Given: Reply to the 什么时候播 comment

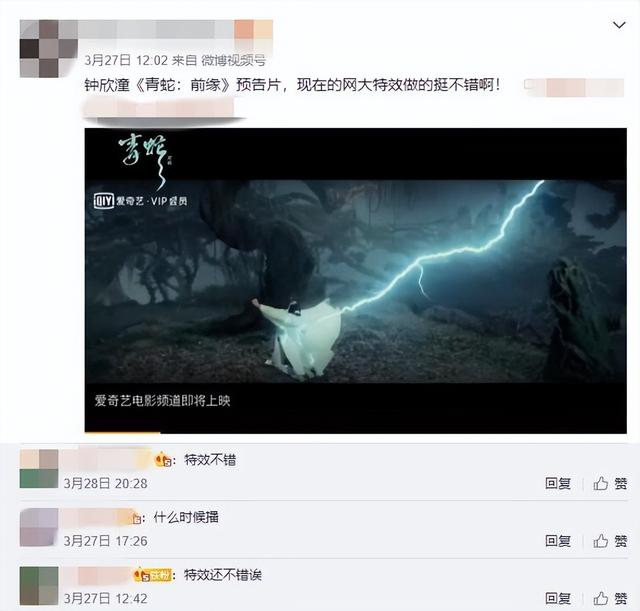Looking at the screenshot, I should point(558,541).
